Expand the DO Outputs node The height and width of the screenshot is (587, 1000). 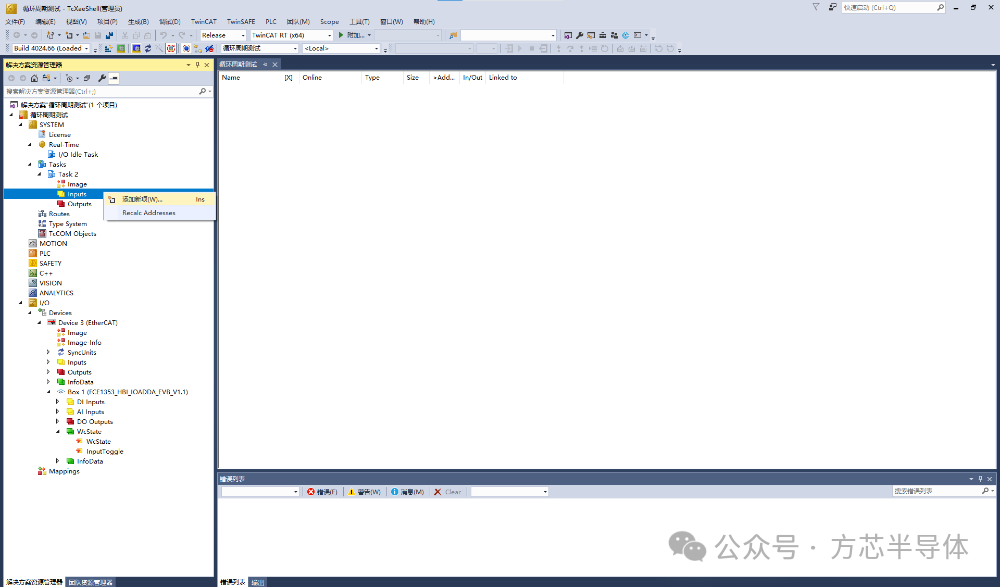[x=57, y=422]
